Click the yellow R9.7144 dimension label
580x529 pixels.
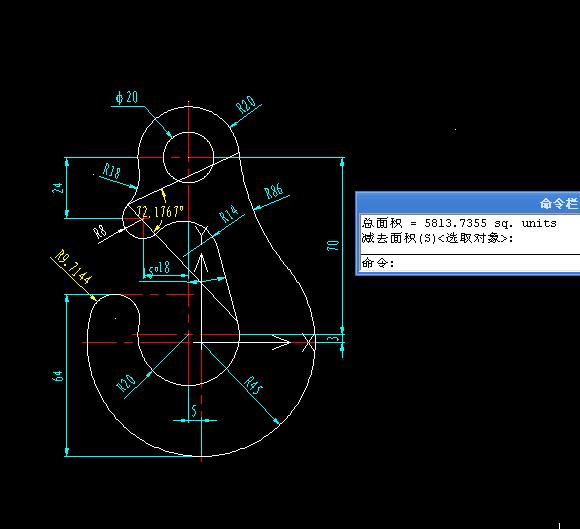[73, 267]
